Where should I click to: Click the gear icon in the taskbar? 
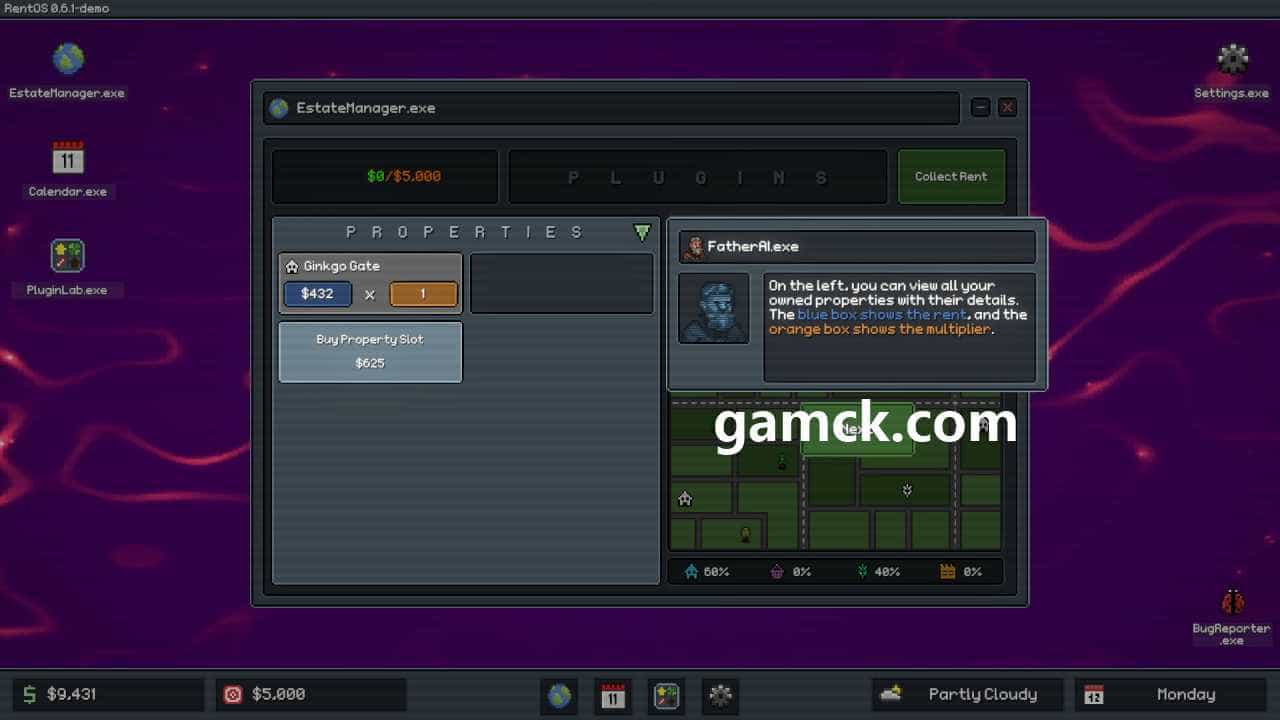coord(721,695)
